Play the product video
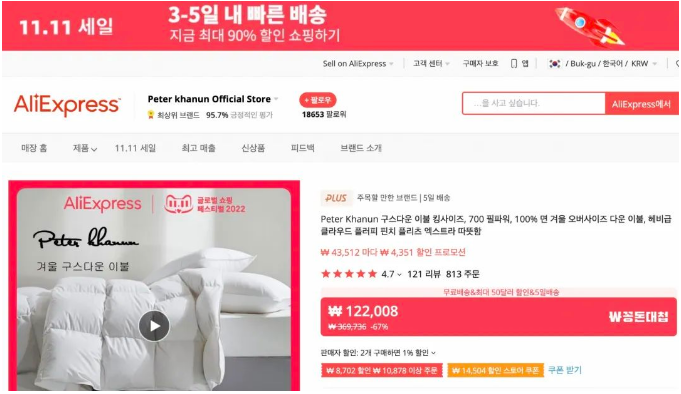Screen dimensions: 681x394 click(154, 326)
